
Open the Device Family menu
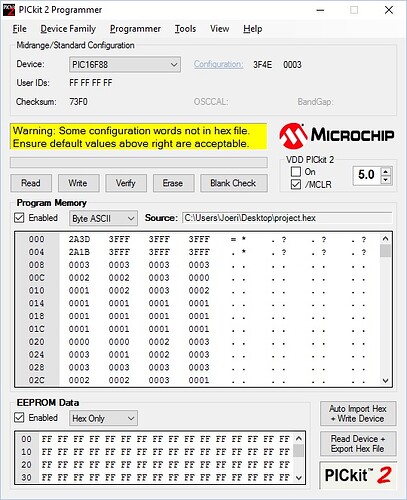pyautogui.click(x=68, y=29)
